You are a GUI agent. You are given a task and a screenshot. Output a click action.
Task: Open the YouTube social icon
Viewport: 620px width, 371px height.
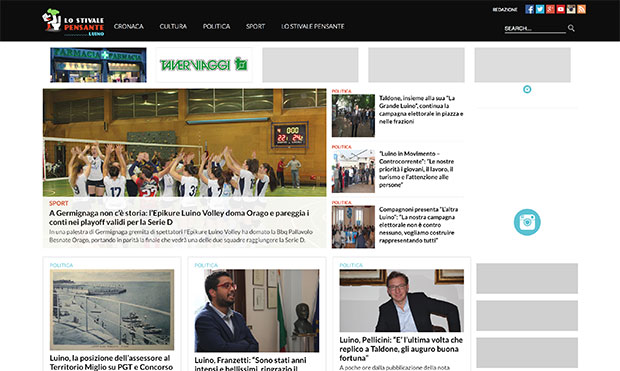pos(560,9)
